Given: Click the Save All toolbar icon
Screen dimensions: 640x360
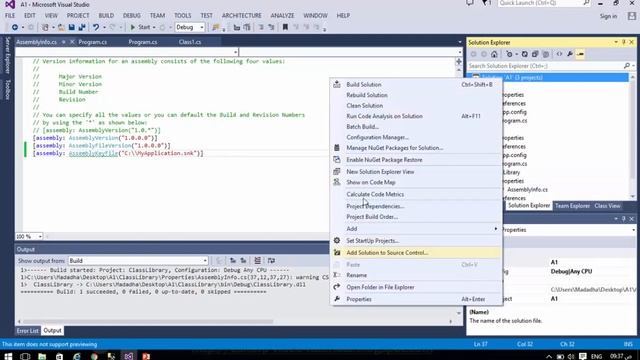Looking at the screenshot, I should (x=82, y=27).
